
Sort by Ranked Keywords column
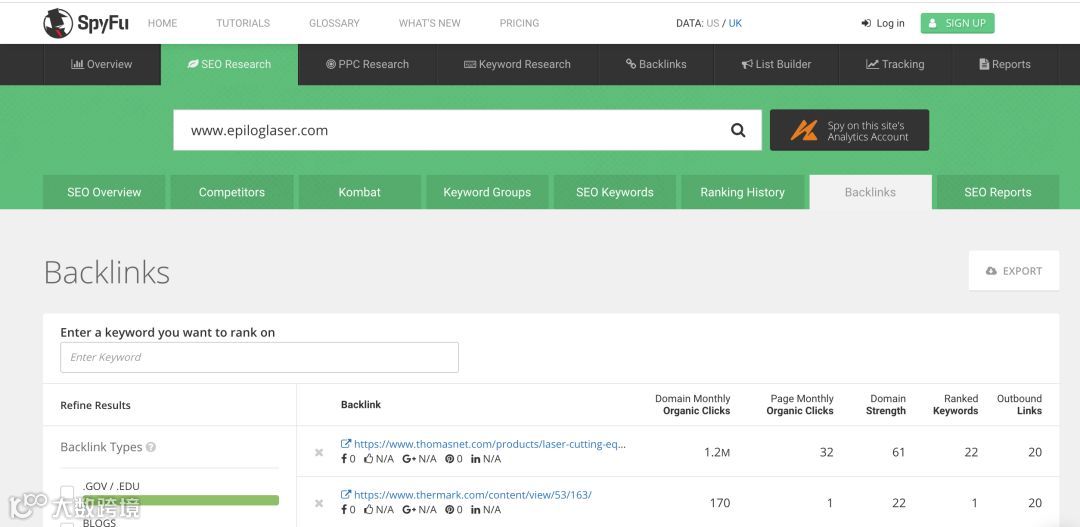pos(955,404)
